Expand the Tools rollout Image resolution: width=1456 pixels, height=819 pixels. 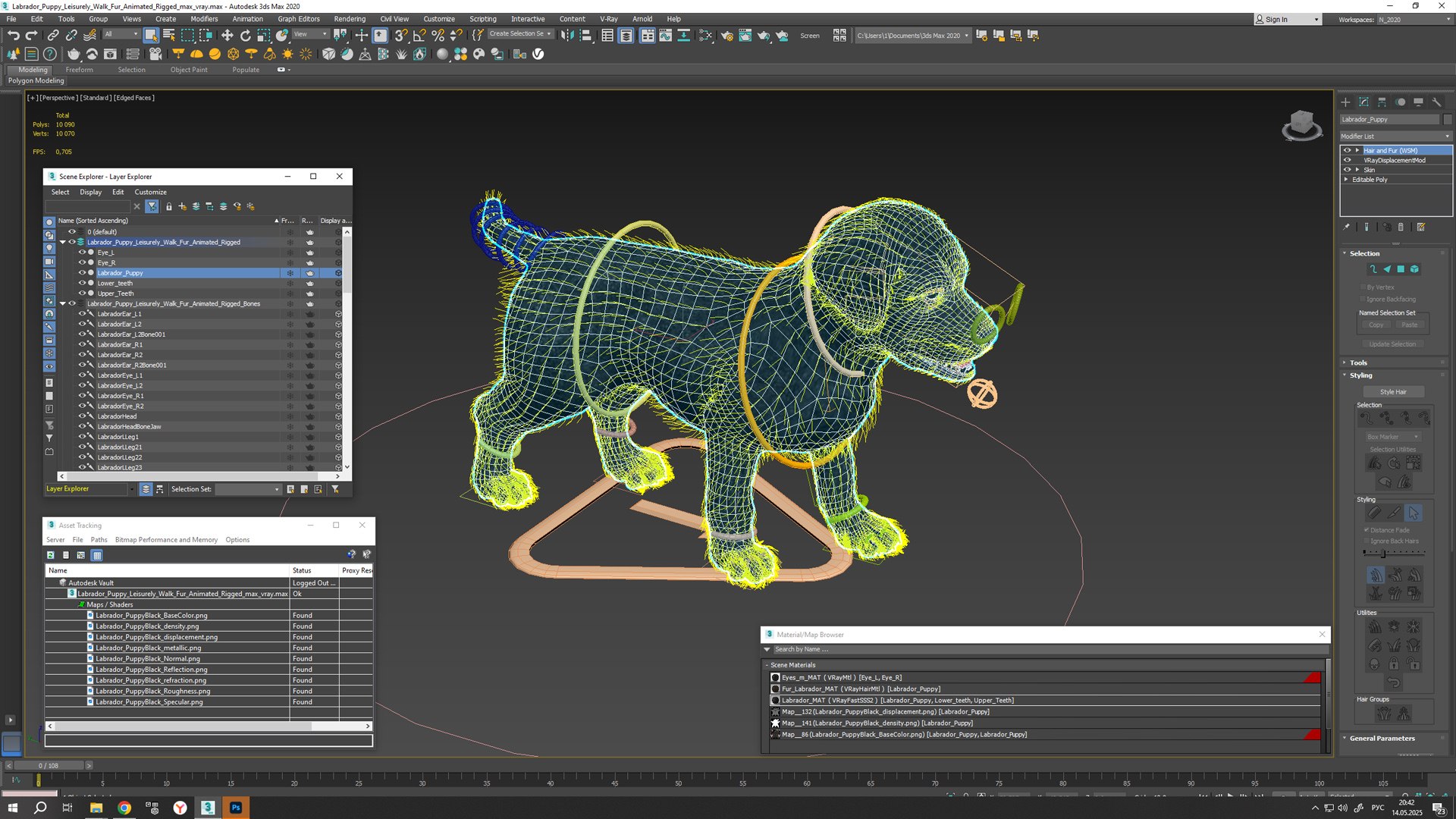(x=1357, y=362)
